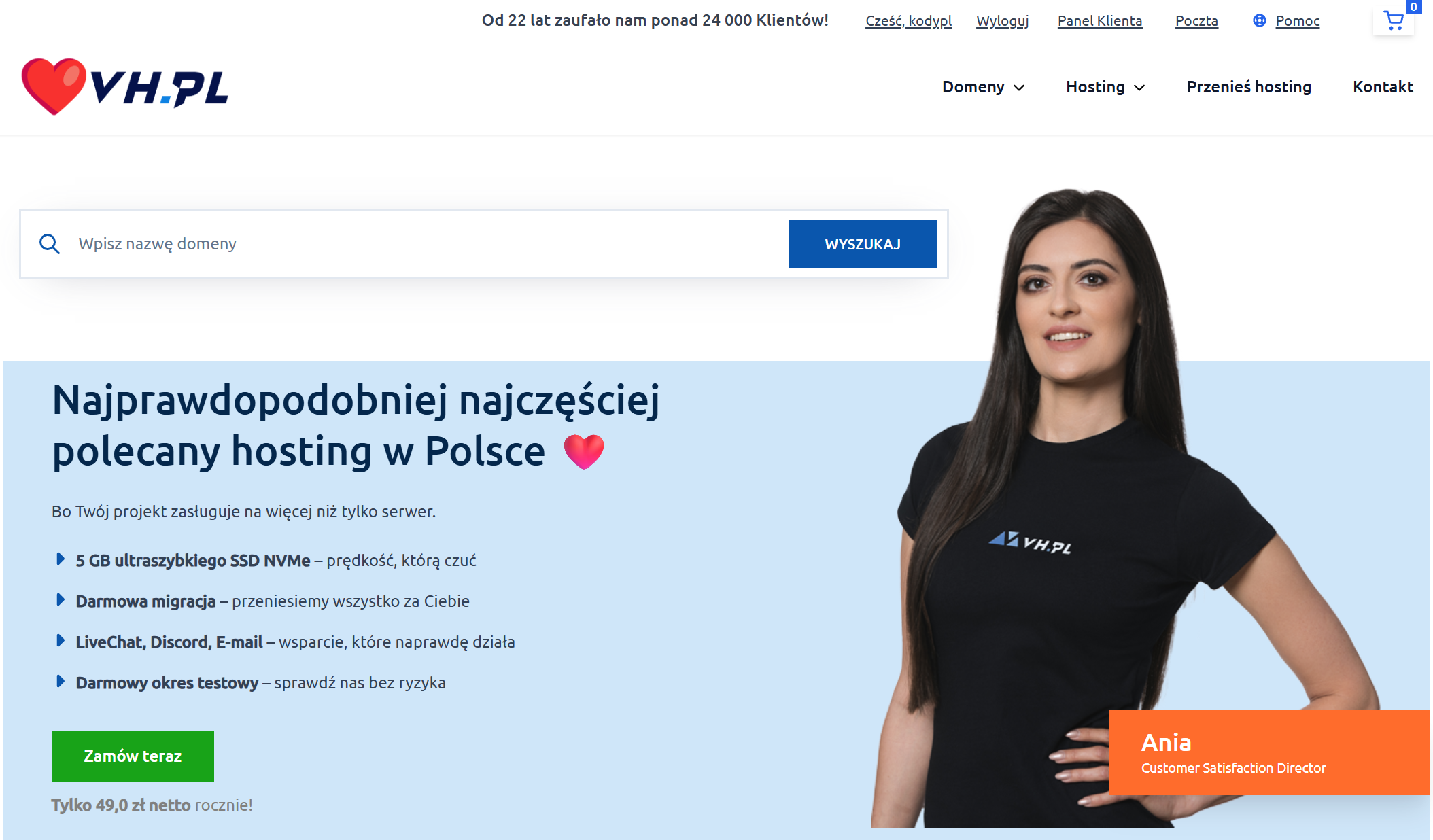This screenshot has height=840, width=1433.
Task: Click arrow bullet before 5 GB SSD NVMe
Action: pos(61,559)
